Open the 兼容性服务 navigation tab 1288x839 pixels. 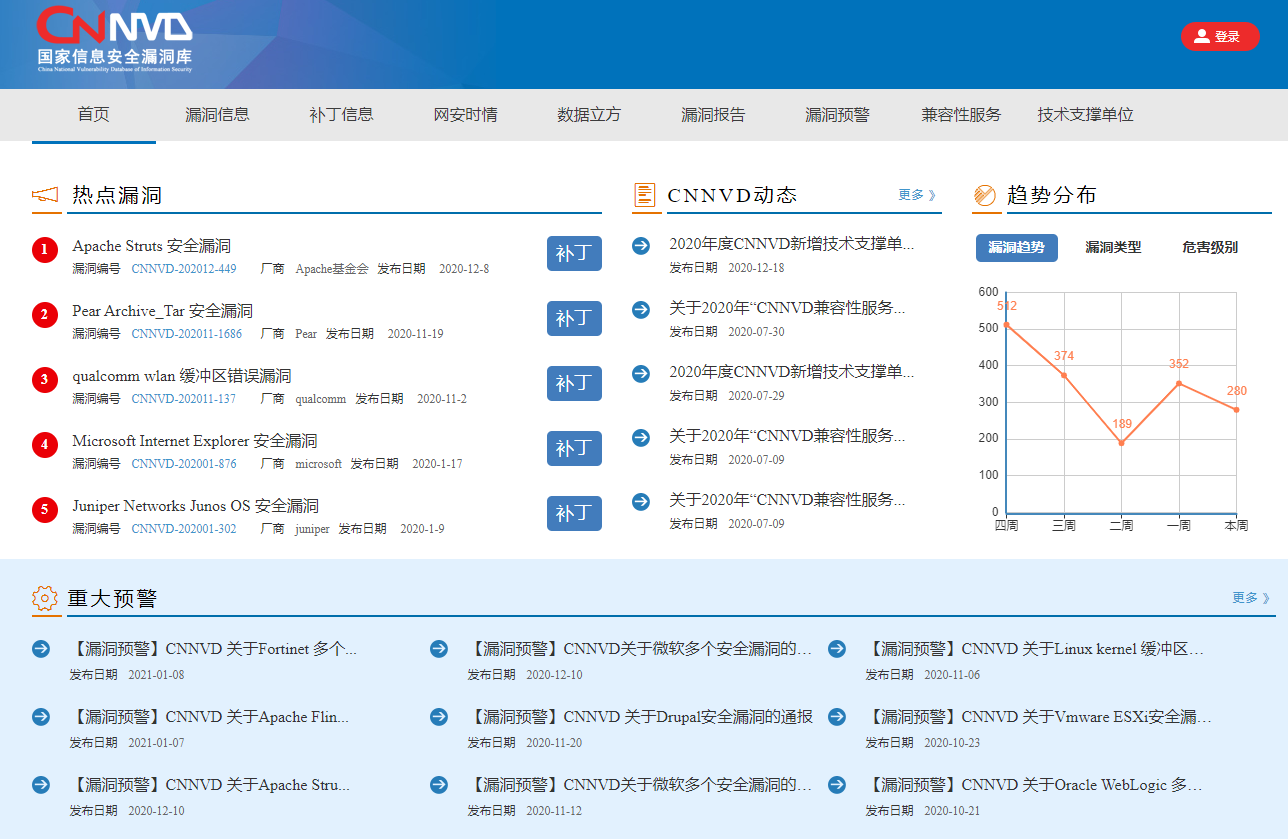(x=962, y=115)
